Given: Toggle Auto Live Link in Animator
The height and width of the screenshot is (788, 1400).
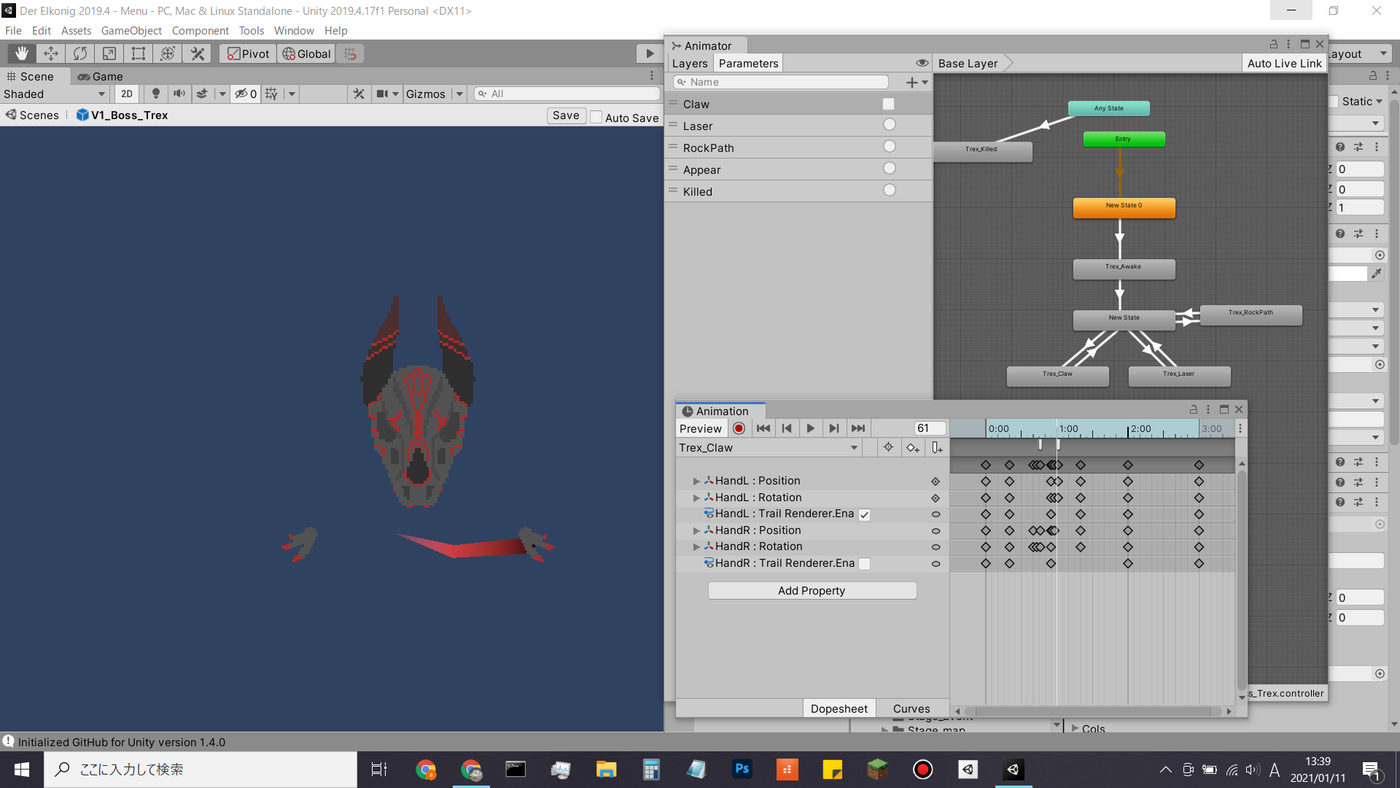Looking at the screenshot, I should click(x=1284, y=63).
